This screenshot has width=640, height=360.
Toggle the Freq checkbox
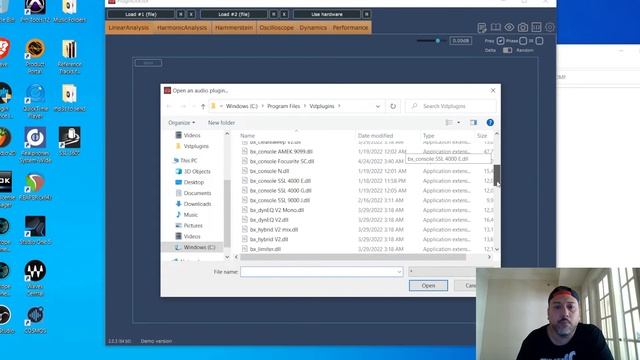pos(500,41)
